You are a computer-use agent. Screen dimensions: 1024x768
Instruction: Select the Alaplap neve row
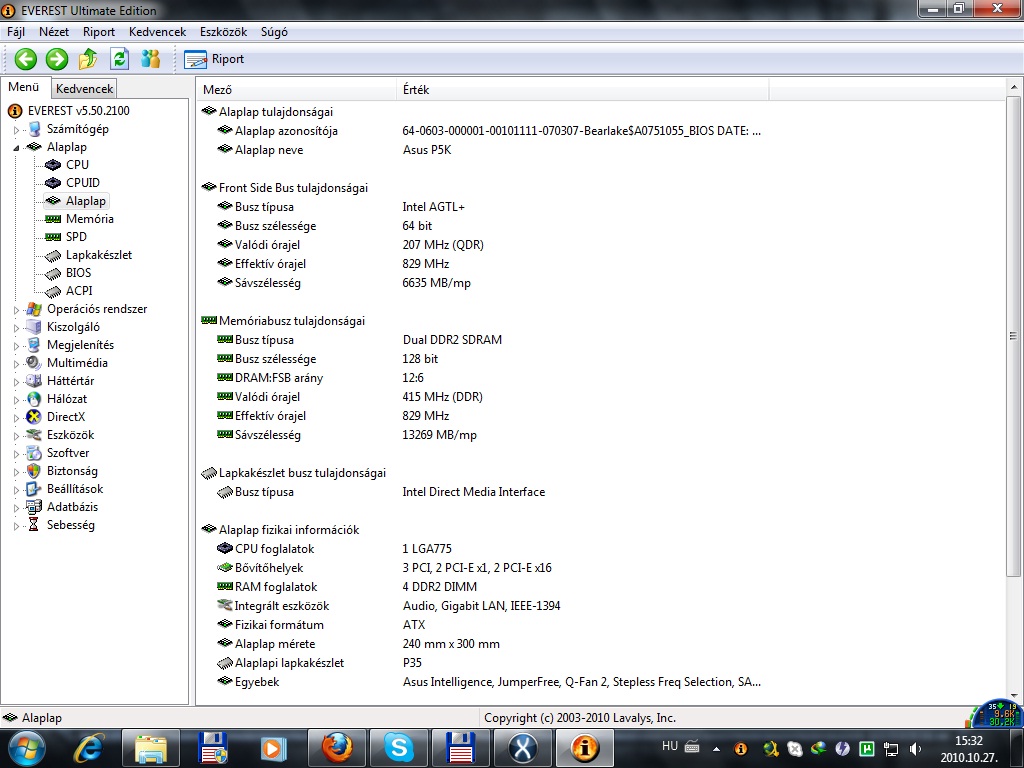[x=490, y=150]
